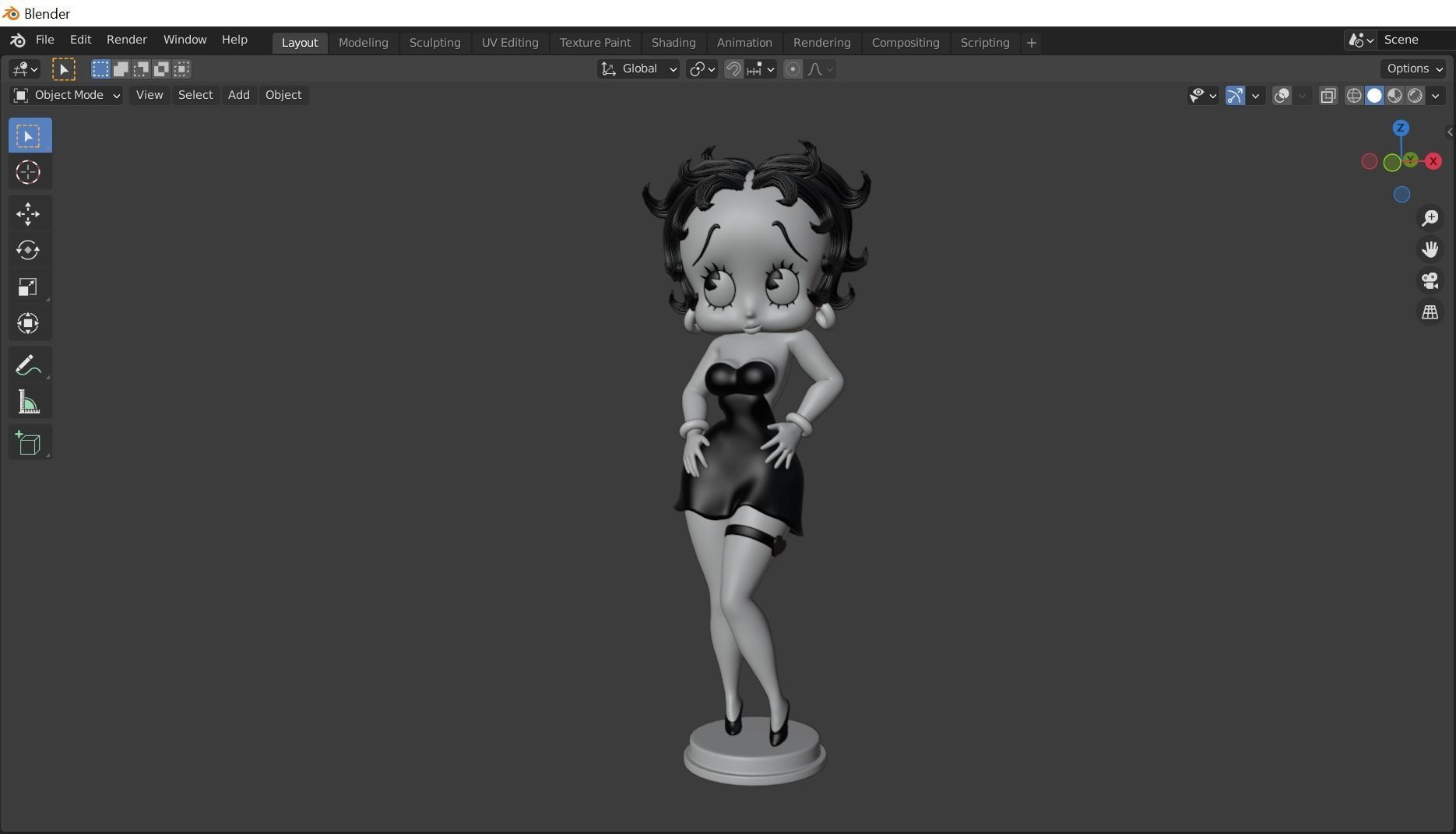Open the Global transform orientation dropdown
The image size is (1456, 834).
click(638, 69)
